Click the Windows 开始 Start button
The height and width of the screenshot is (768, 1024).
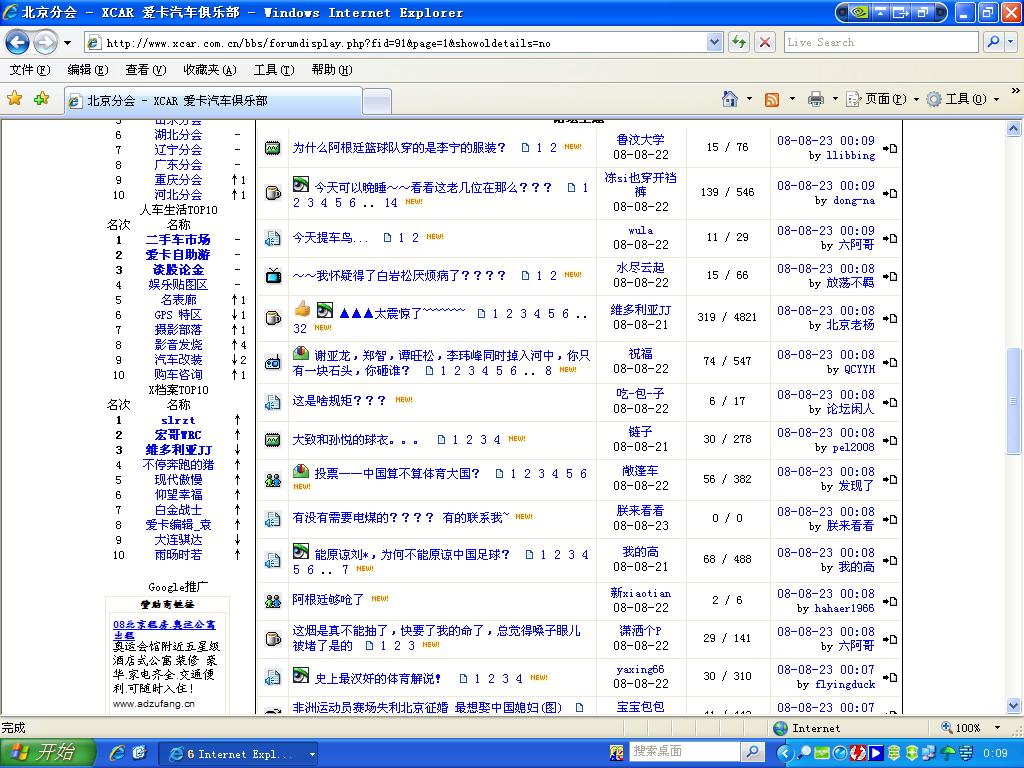click(x=47, y=752)
